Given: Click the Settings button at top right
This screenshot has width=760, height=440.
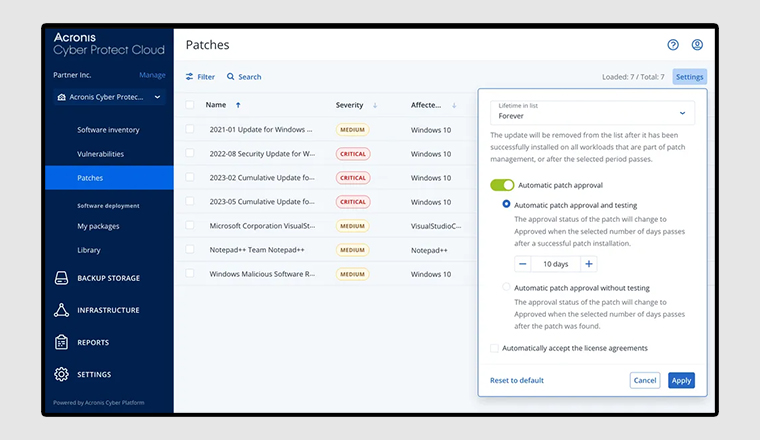Looking at the screenshot, I should click(689, 77).
